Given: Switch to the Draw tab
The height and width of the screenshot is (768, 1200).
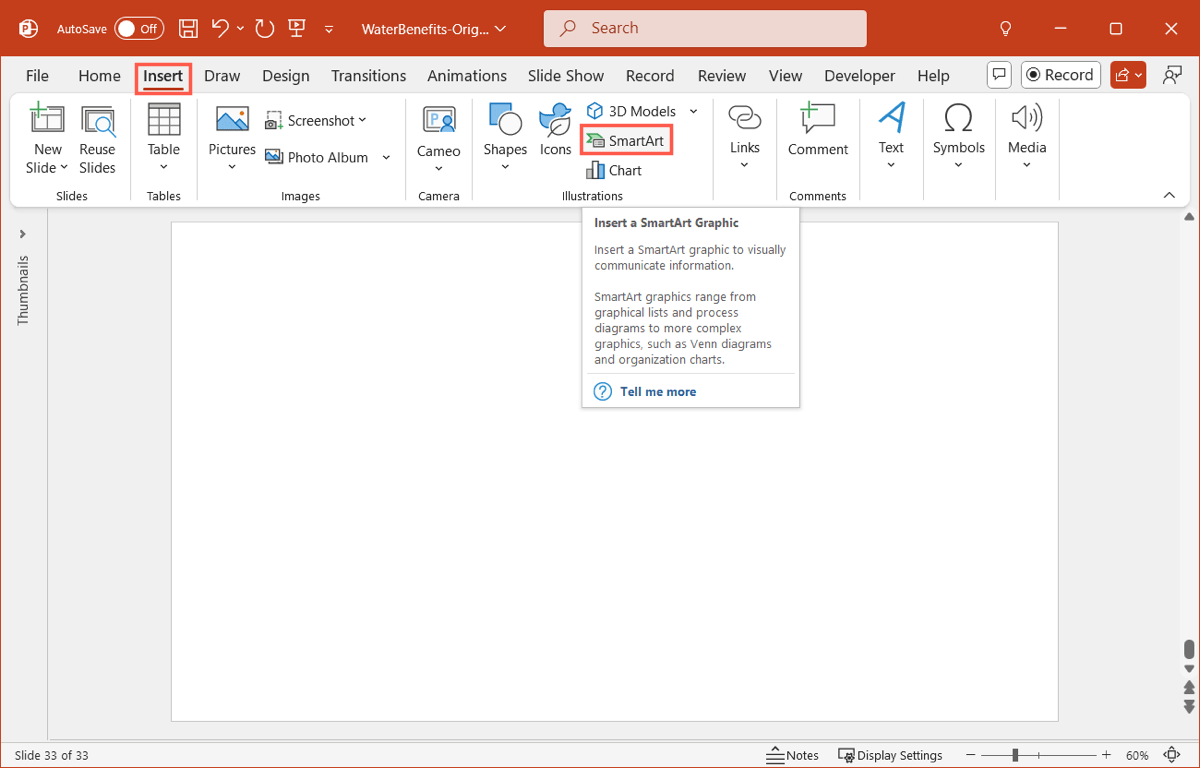Looking at the screenshot, I should click(x=222, y=75).
